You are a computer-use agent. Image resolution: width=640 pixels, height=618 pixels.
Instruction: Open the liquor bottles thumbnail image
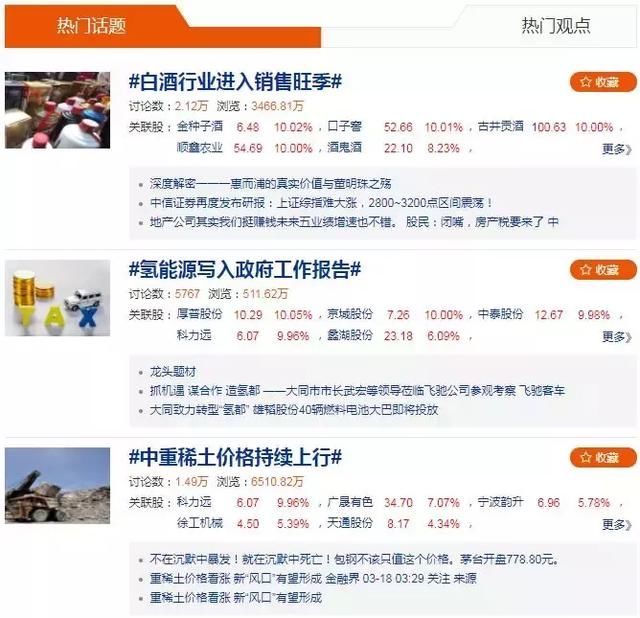coord(58,110)
